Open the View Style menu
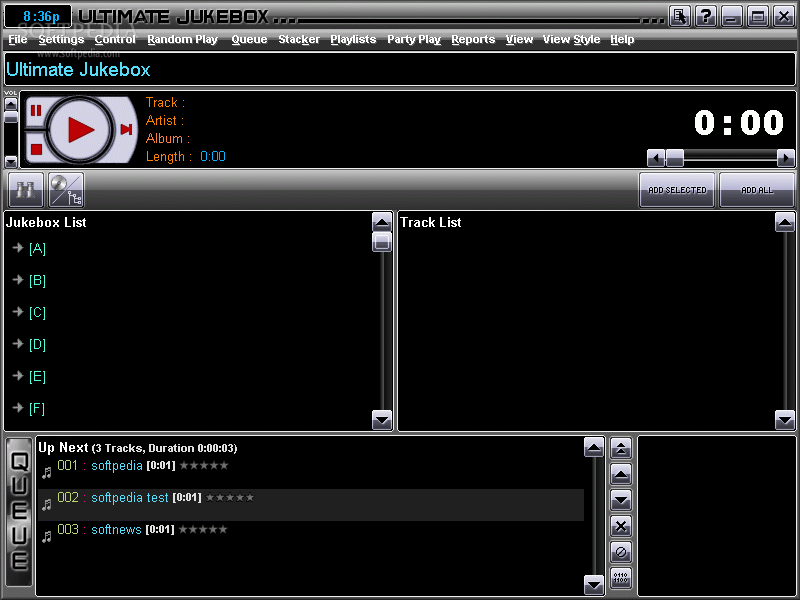 click(571, 39)
